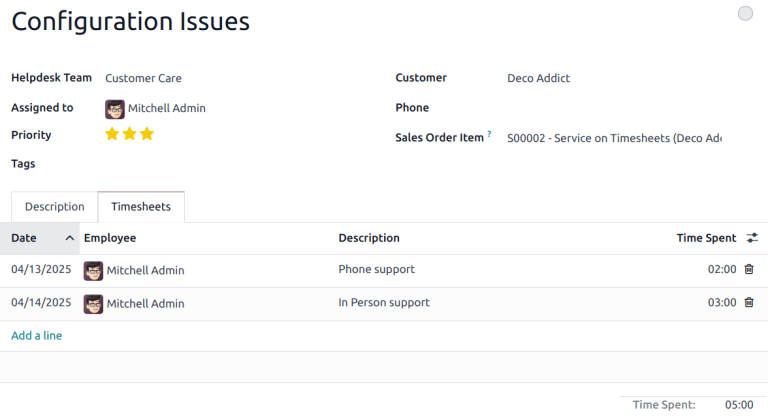Select the Timesheets tab
Screen dimensions: 768x417
[141, 207]
